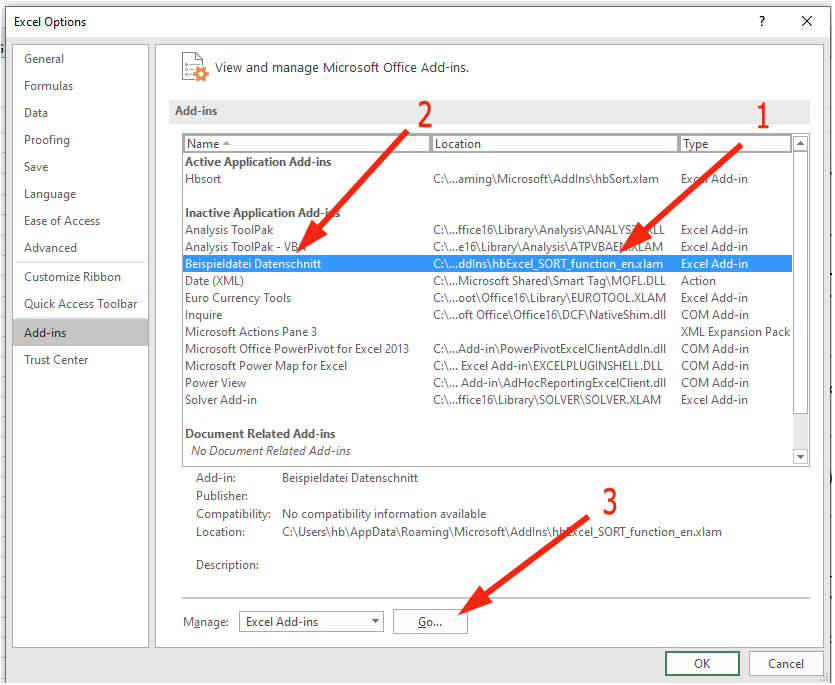835x685 pixels.
Task: Click the Cancel button
Action: click(x=786, y=664)
